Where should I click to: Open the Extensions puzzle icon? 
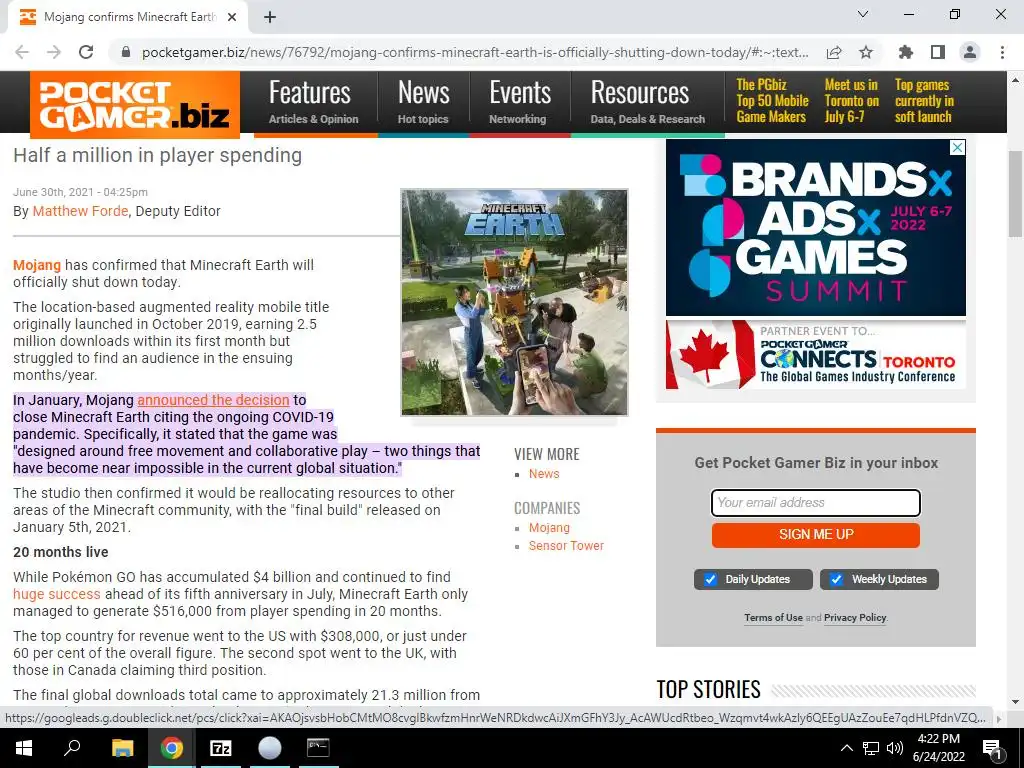coord(906,52)
